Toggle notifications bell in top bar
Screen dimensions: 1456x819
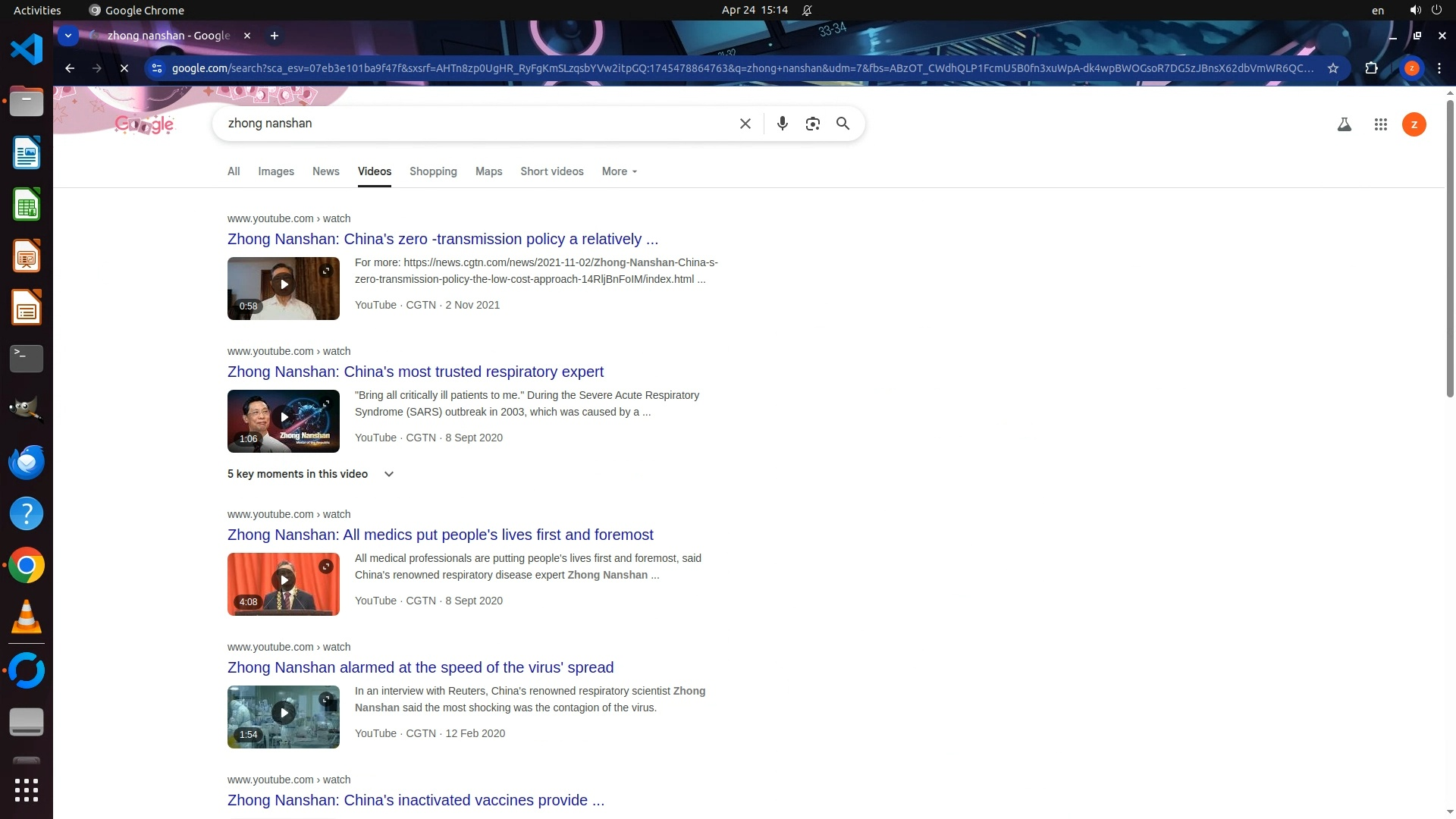tap(807, 10)
